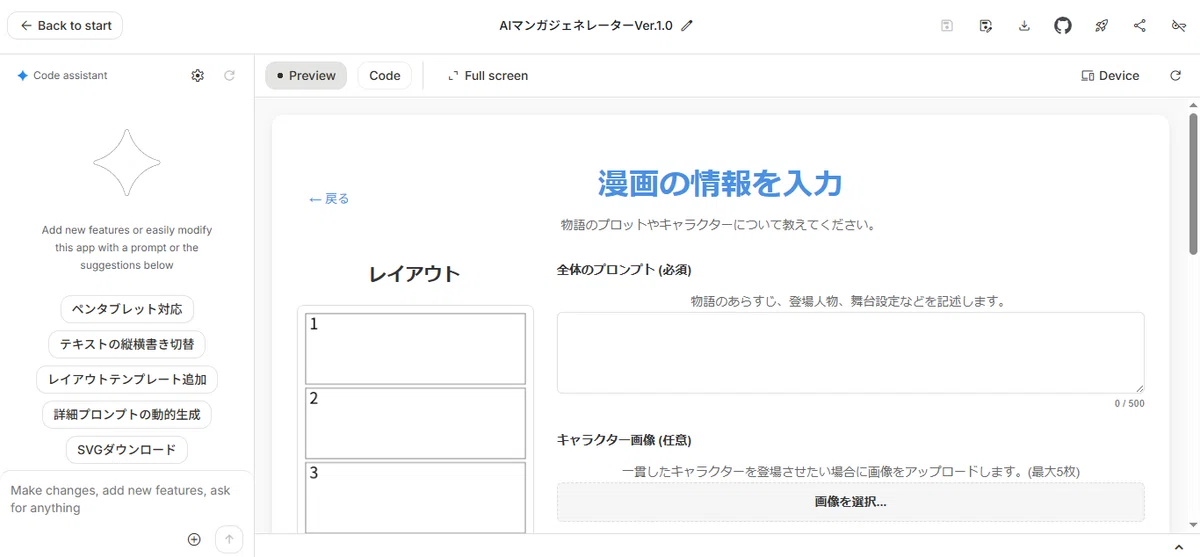1200x557 pixels.
Task: Choose the レイアウトテンプレート追加 suggestion
Action: pyautogui.click(x=127, y=379)
